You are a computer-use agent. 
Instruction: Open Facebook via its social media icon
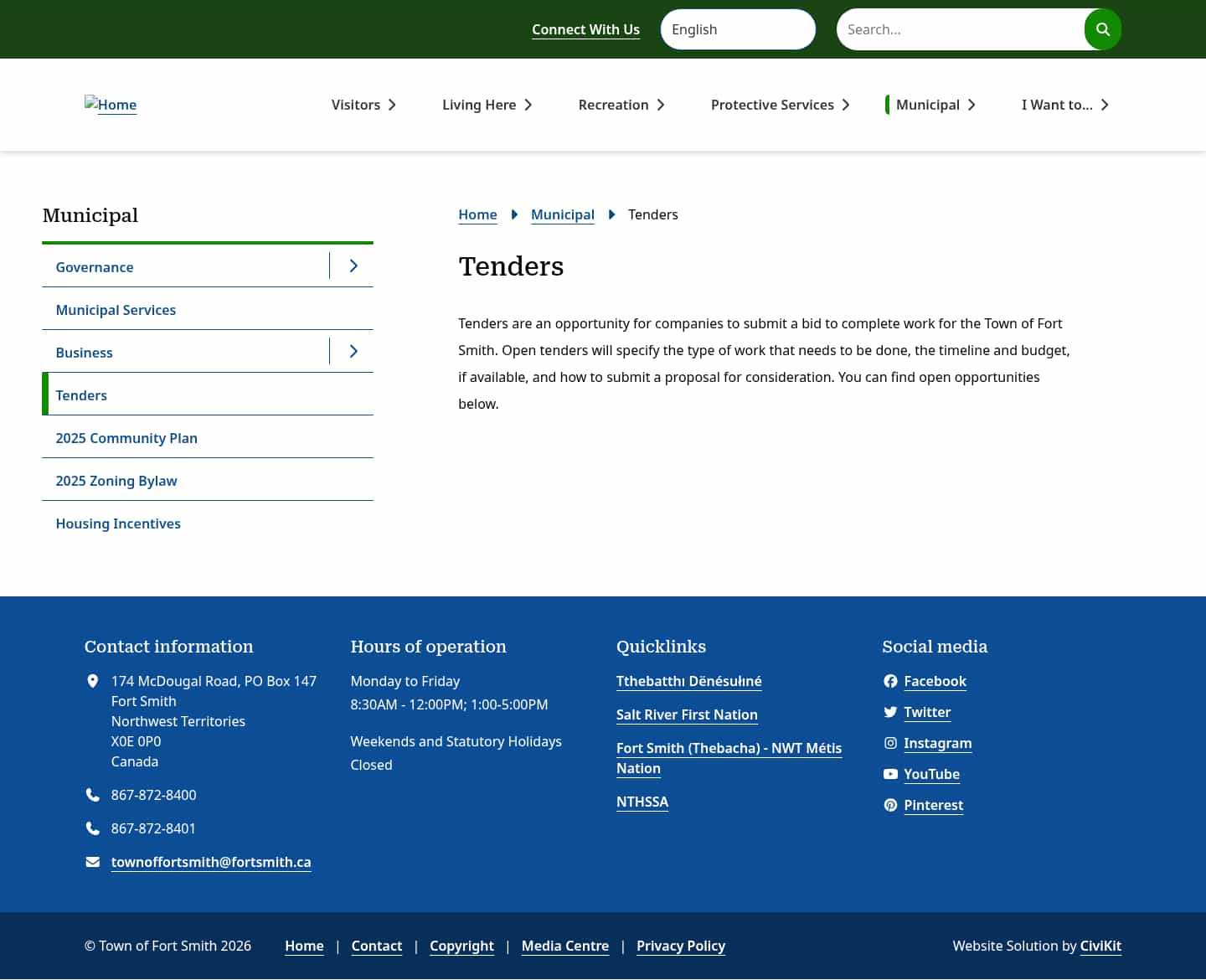coord(890,681)
